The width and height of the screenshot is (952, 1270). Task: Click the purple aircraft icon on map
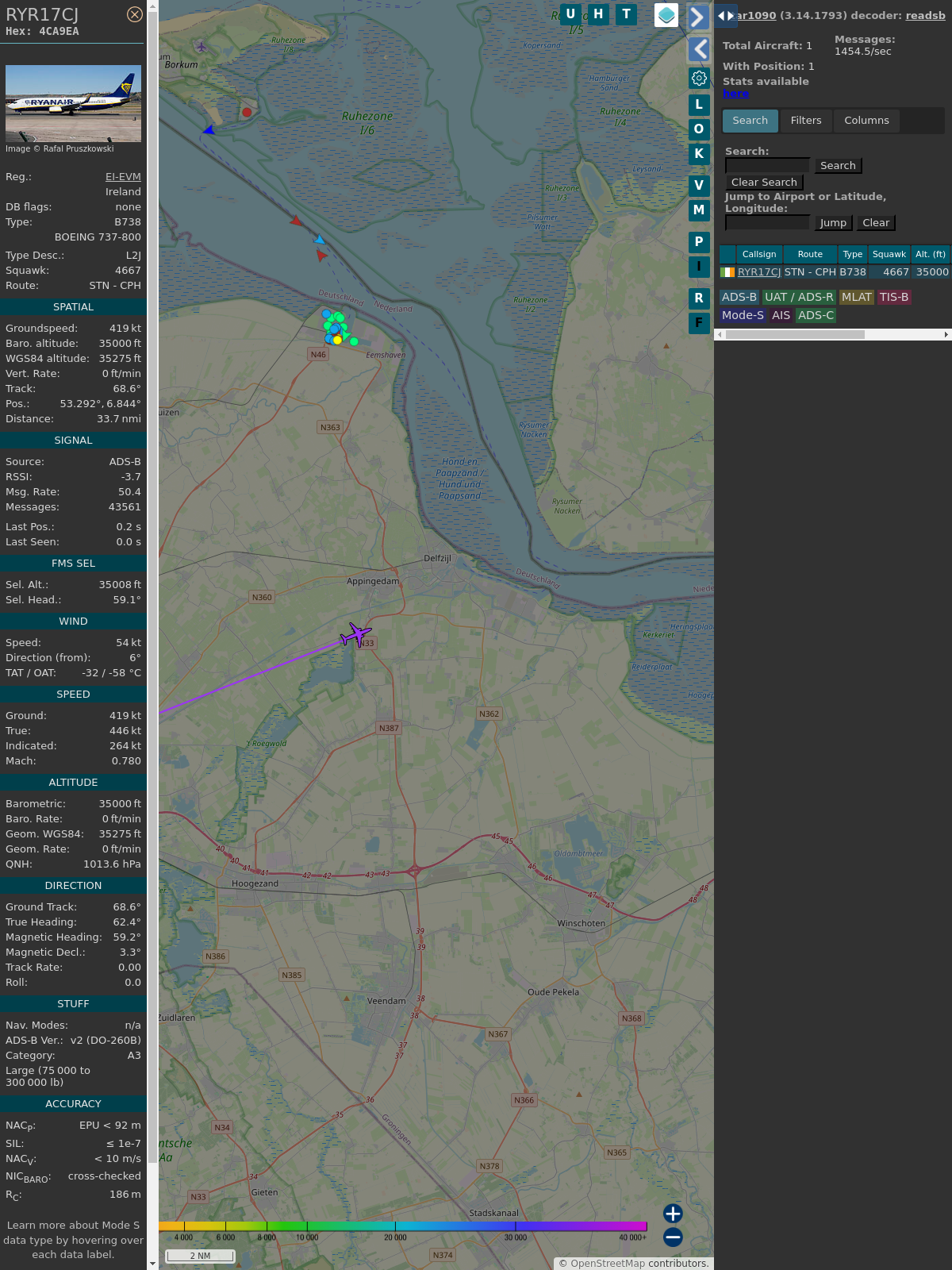point(356,634)
